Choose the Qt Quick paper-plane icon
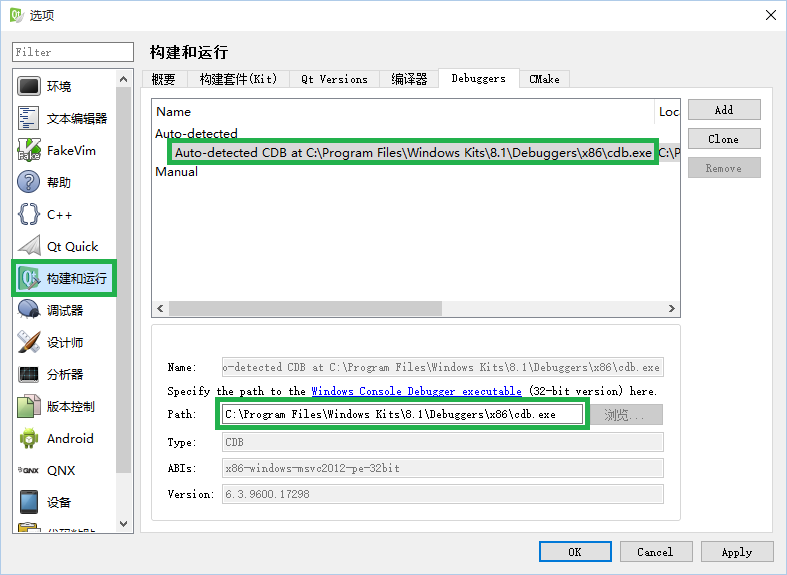 pyautogui.click(x=29, y=246)
